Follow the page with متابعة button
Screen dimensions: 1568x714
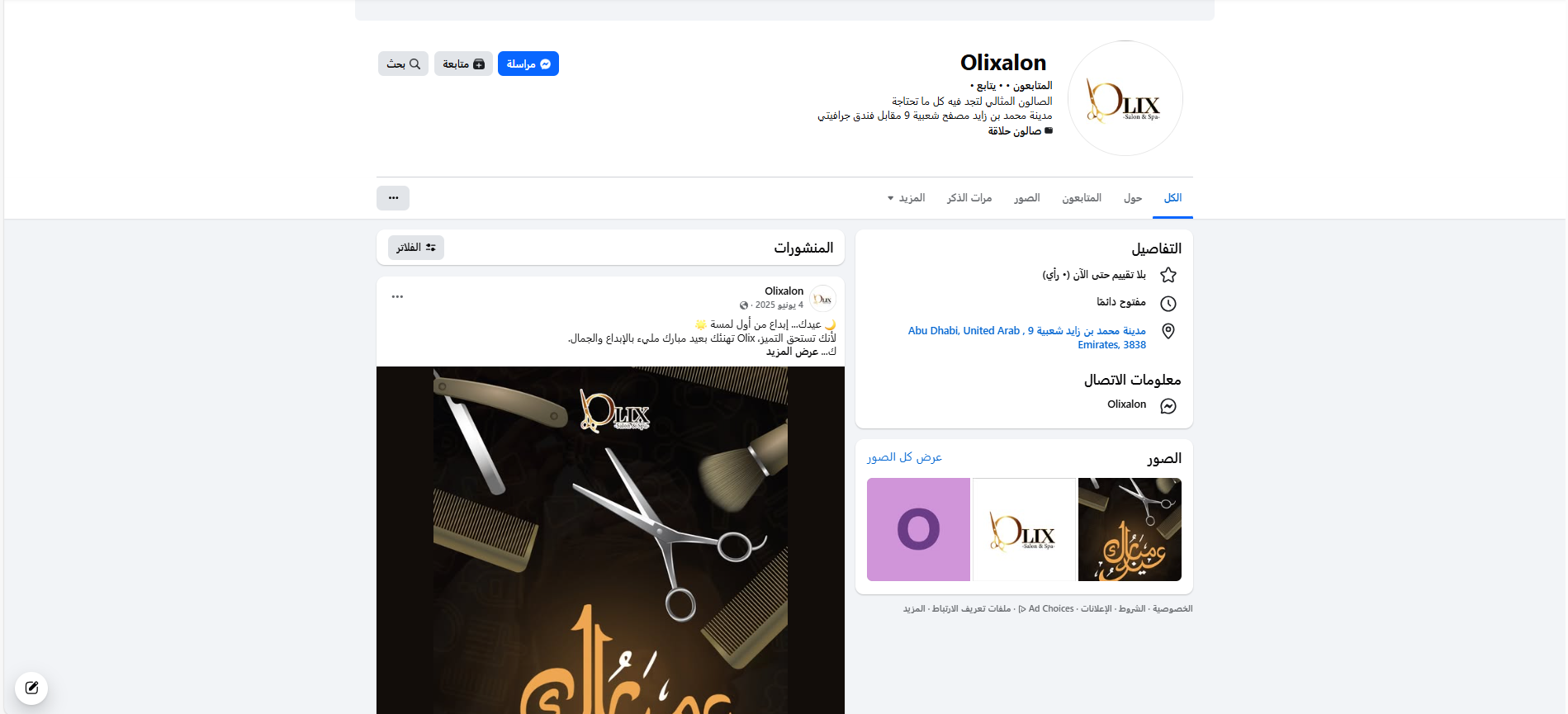tap(463, 64)
